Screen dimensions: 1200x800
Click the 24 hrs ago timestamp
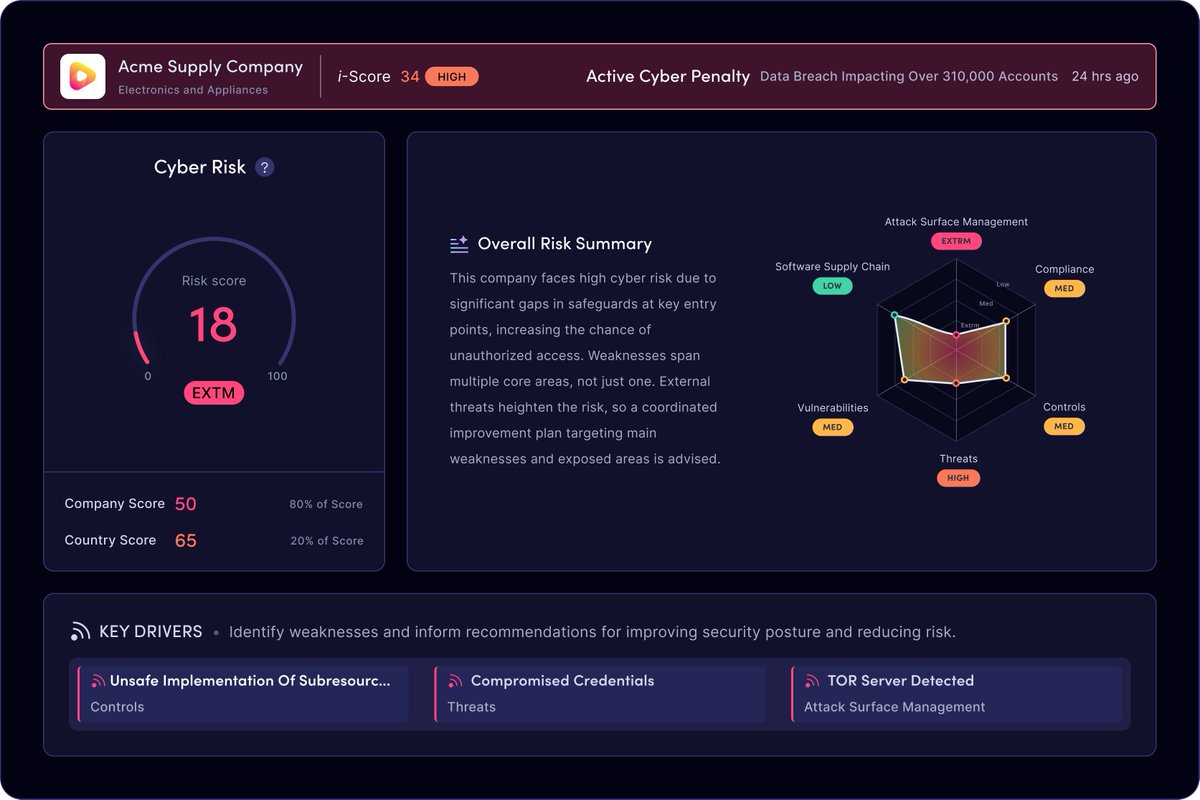[1105, 76]
